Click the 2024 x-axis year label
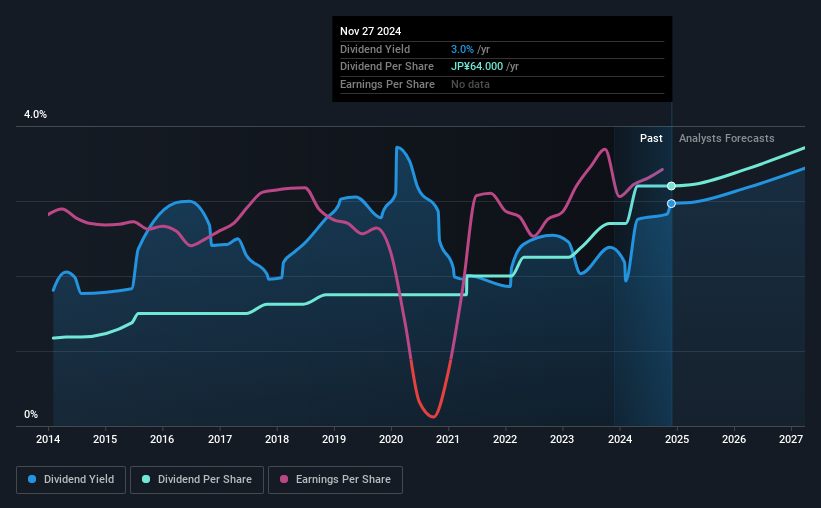Image resolution: width=821 pixels, height=508 pixels. pyautogui.click(x=620, y=439)
